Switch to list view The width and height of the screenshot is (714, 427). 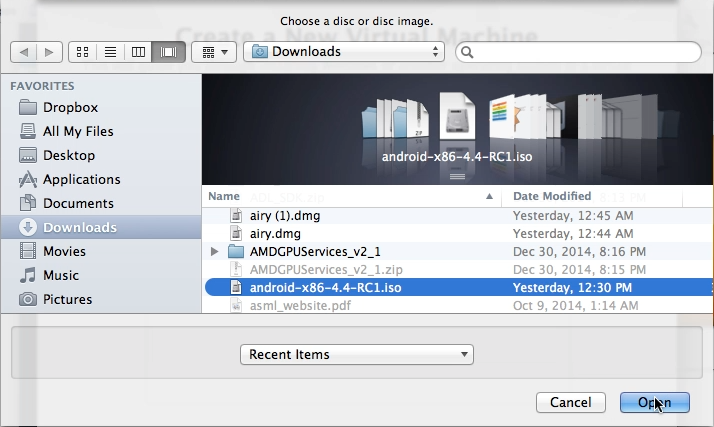pos(110,52)
